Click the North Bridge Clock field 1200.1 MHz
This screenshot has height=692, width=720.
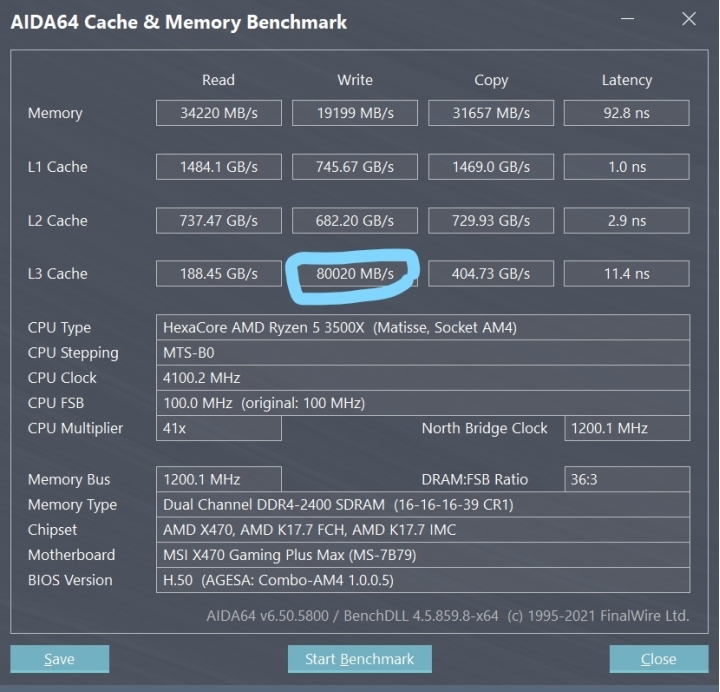(x=627, y=428)
